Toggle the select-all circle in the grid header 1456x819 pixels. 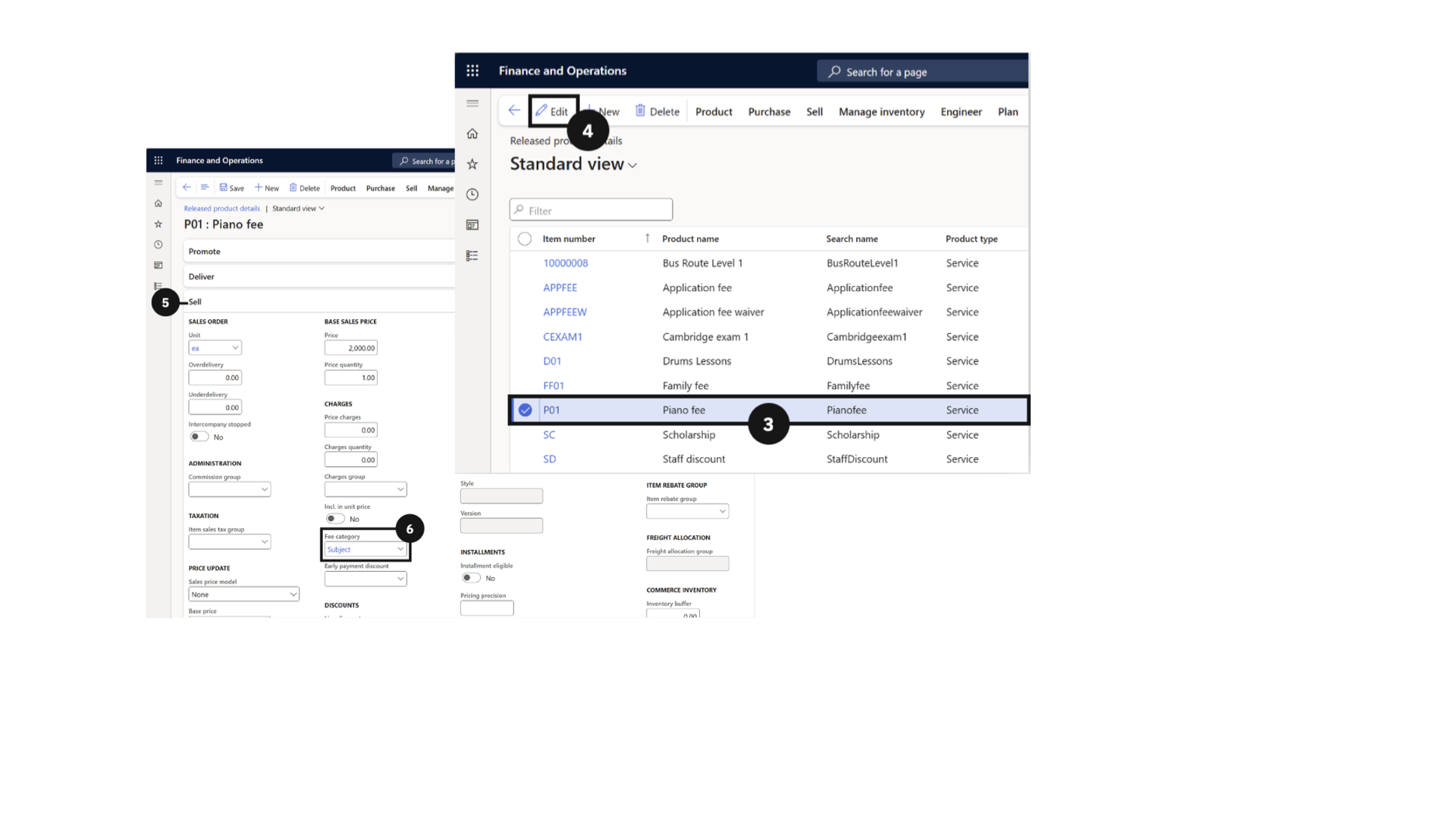pyautogui.click(x=525, y=239)
